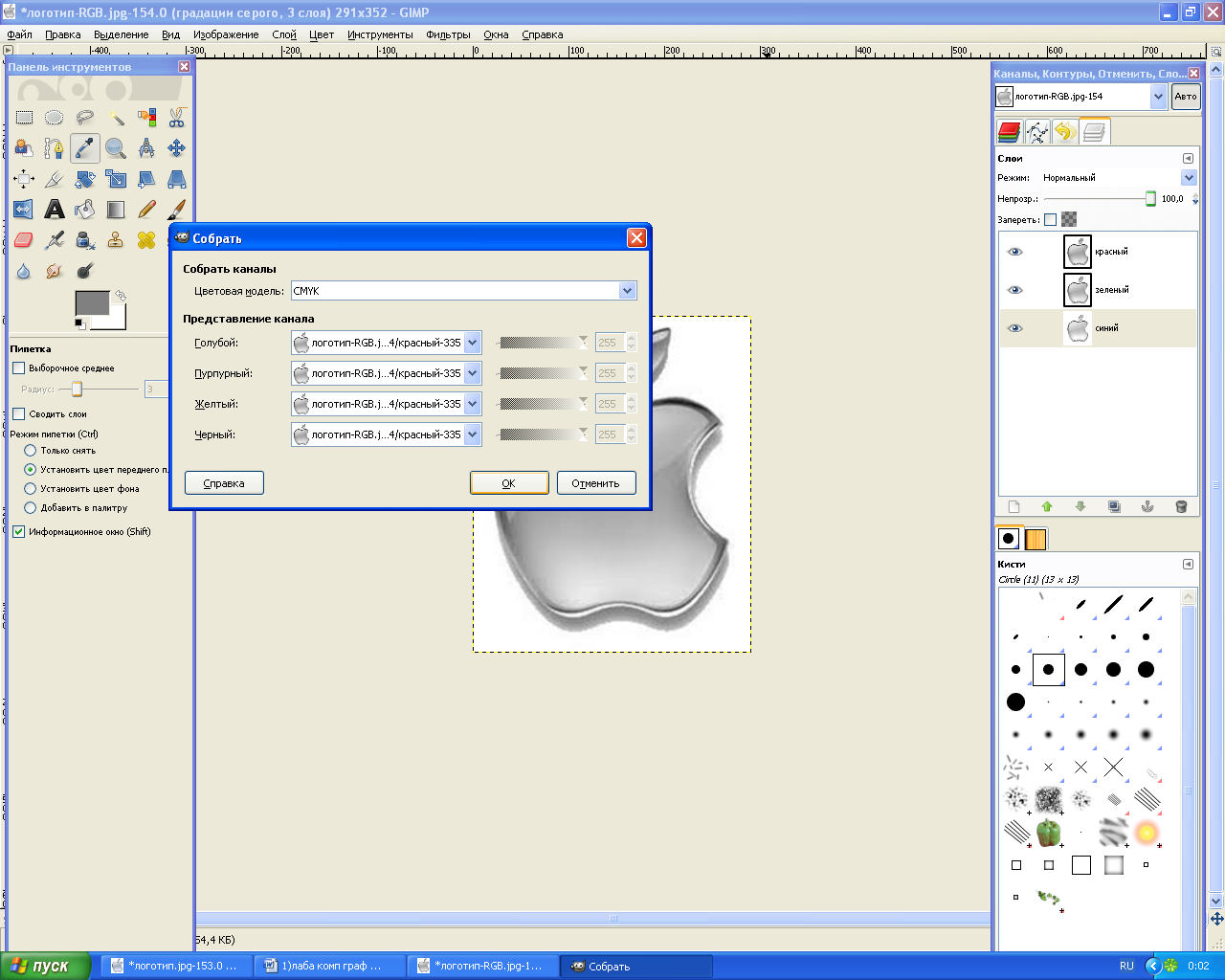Viewport: 1225px width, 980px height.
Task: Select the Fuzzy Select magic wand tool
Action: 116,118
